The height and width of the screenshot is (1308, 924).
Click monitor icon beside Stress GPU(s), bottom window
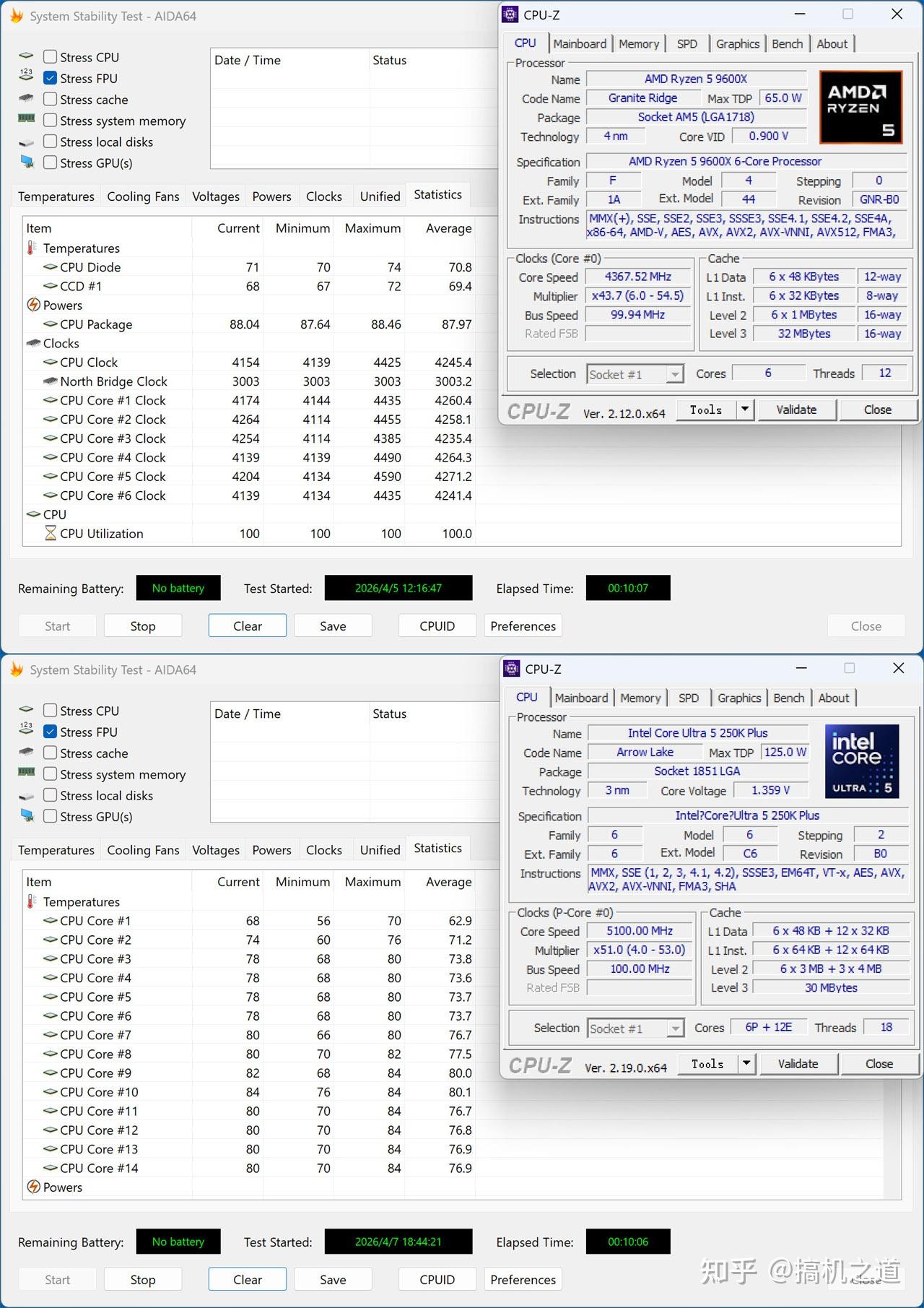click(27, 815)
